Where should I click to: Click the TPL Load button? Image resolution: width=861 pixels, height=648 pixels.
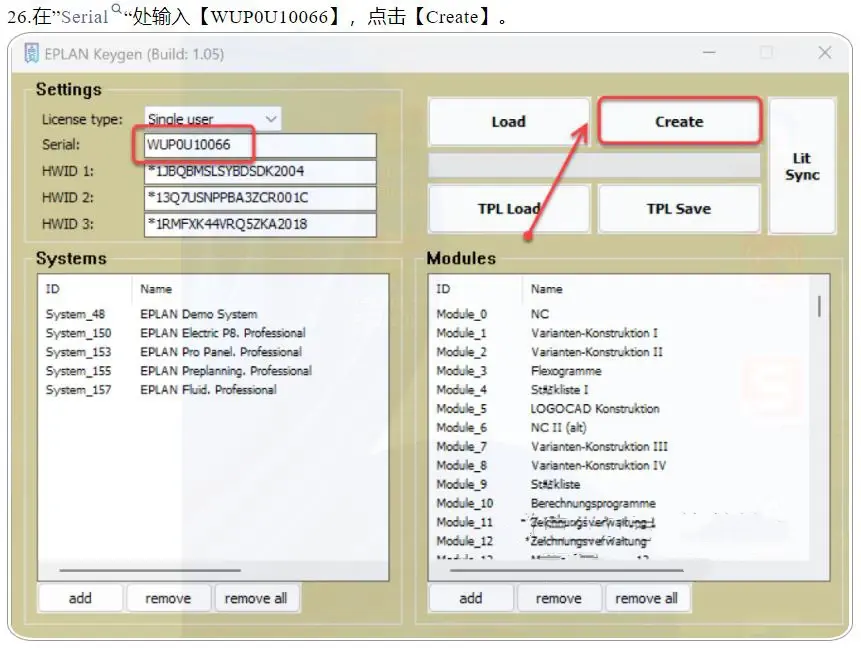click(509, 209)
